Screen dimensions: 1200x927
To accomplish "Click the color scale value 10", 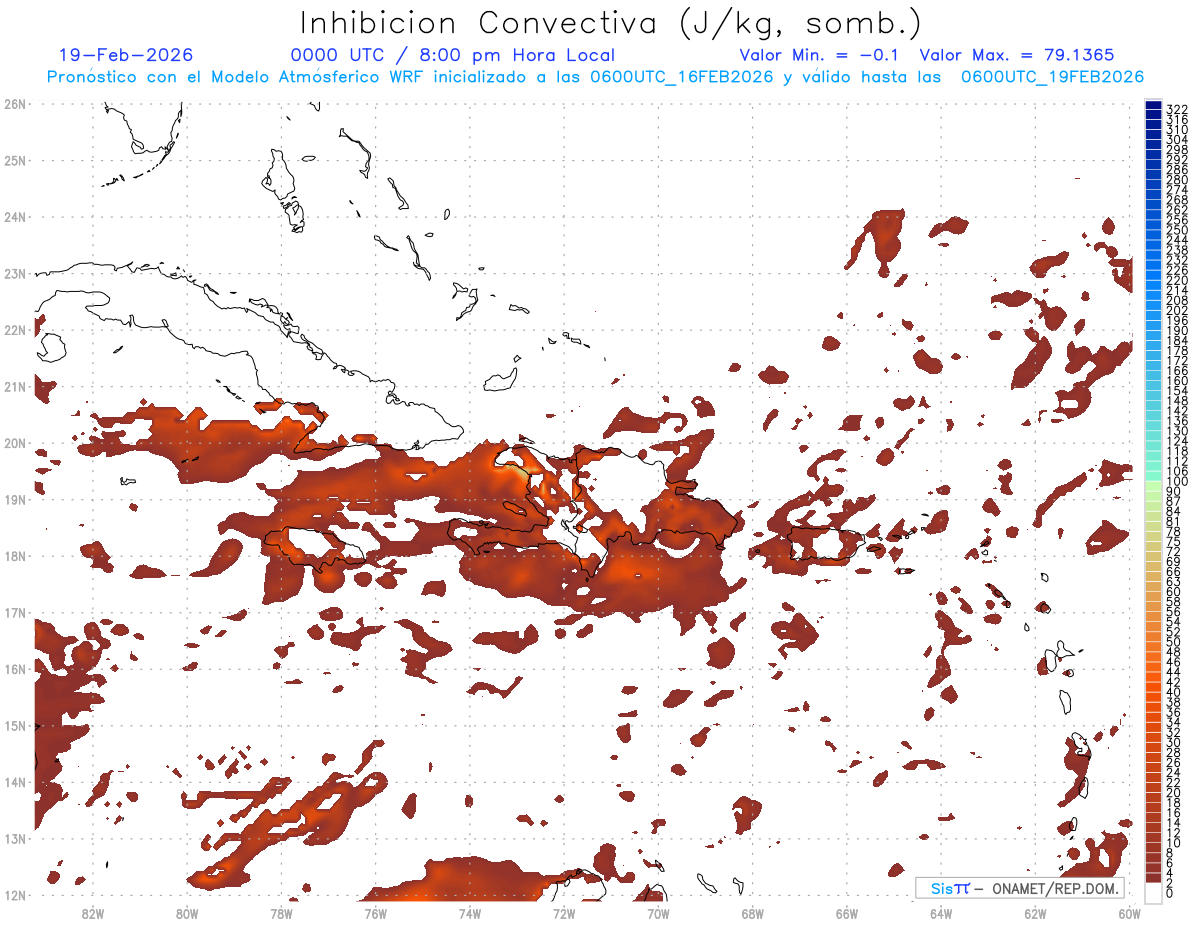I will [x=1174, y=843].
